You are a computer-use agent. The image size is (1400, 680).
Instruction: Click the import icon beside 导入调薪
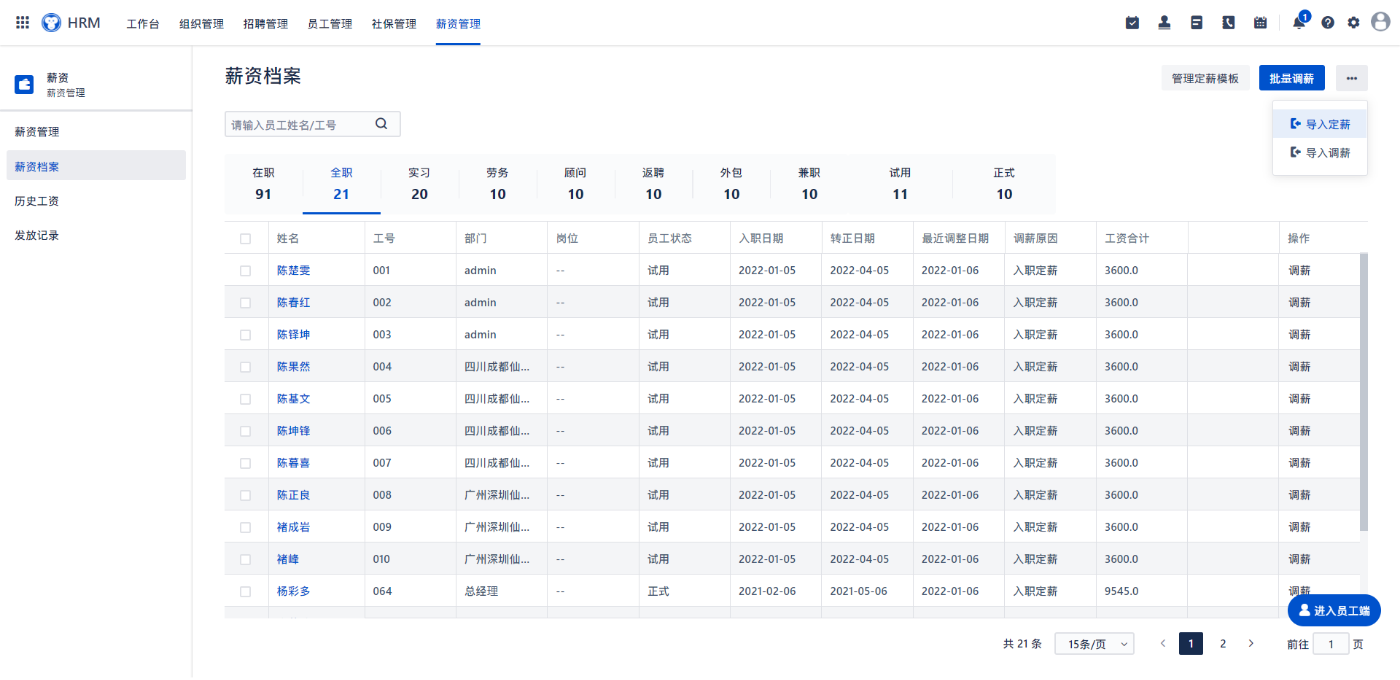pyautogui.click(x=1296, y=153)
